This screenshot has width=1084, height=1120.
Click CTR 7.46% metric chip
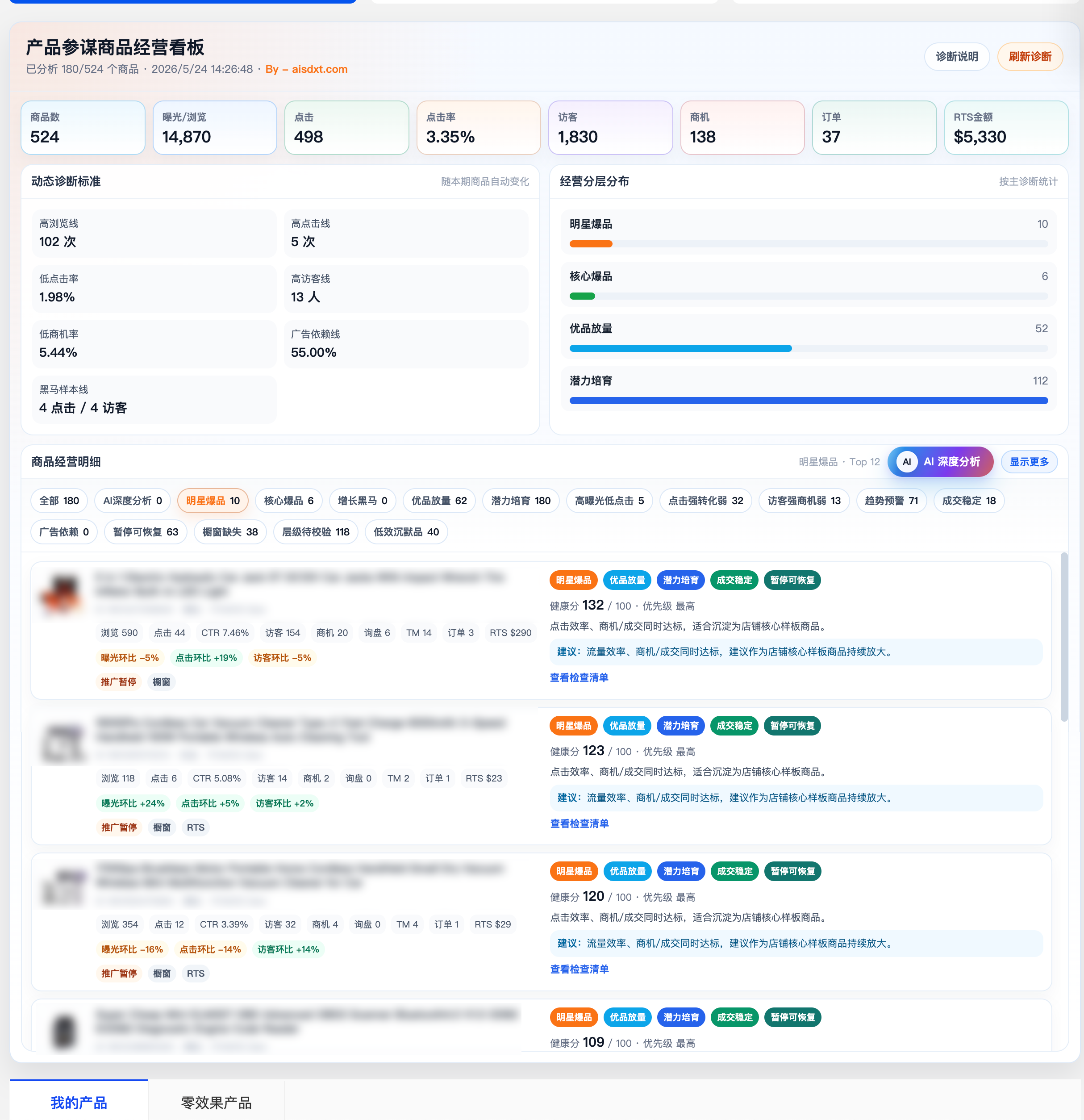click(225, 633)
